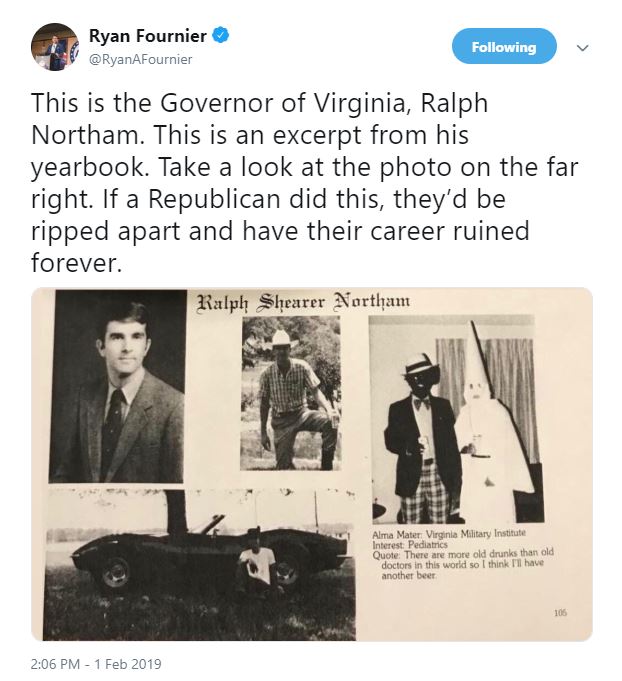Image resolution: width=622 pixels, height=681 pixels.
Task: Open the @RyanAFournier handle link
Action: (x=140, y=60)
